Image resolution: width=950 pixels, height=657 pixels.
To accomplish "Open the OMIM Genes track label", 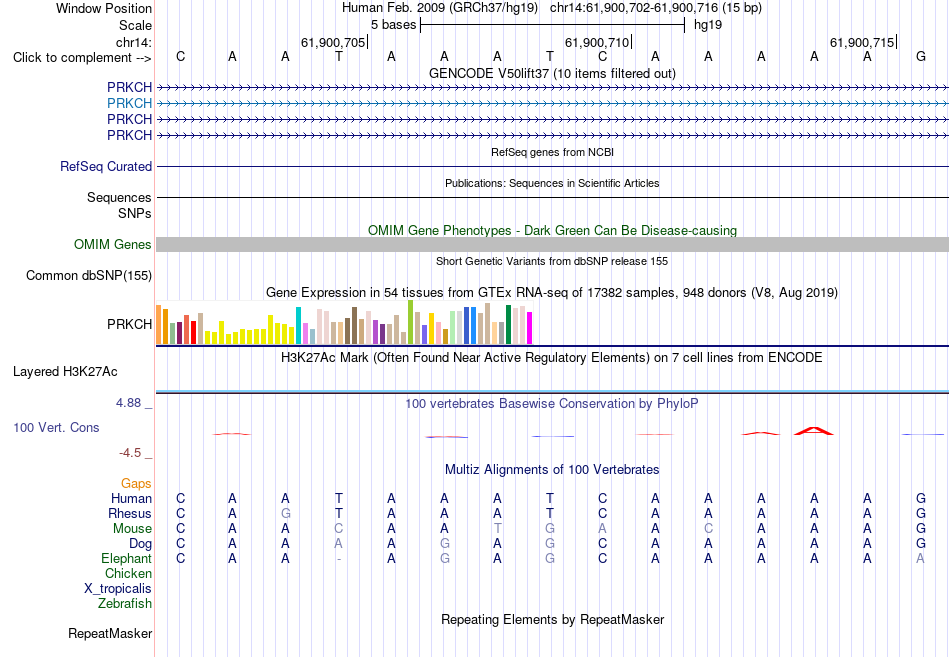I will (112, 244).
